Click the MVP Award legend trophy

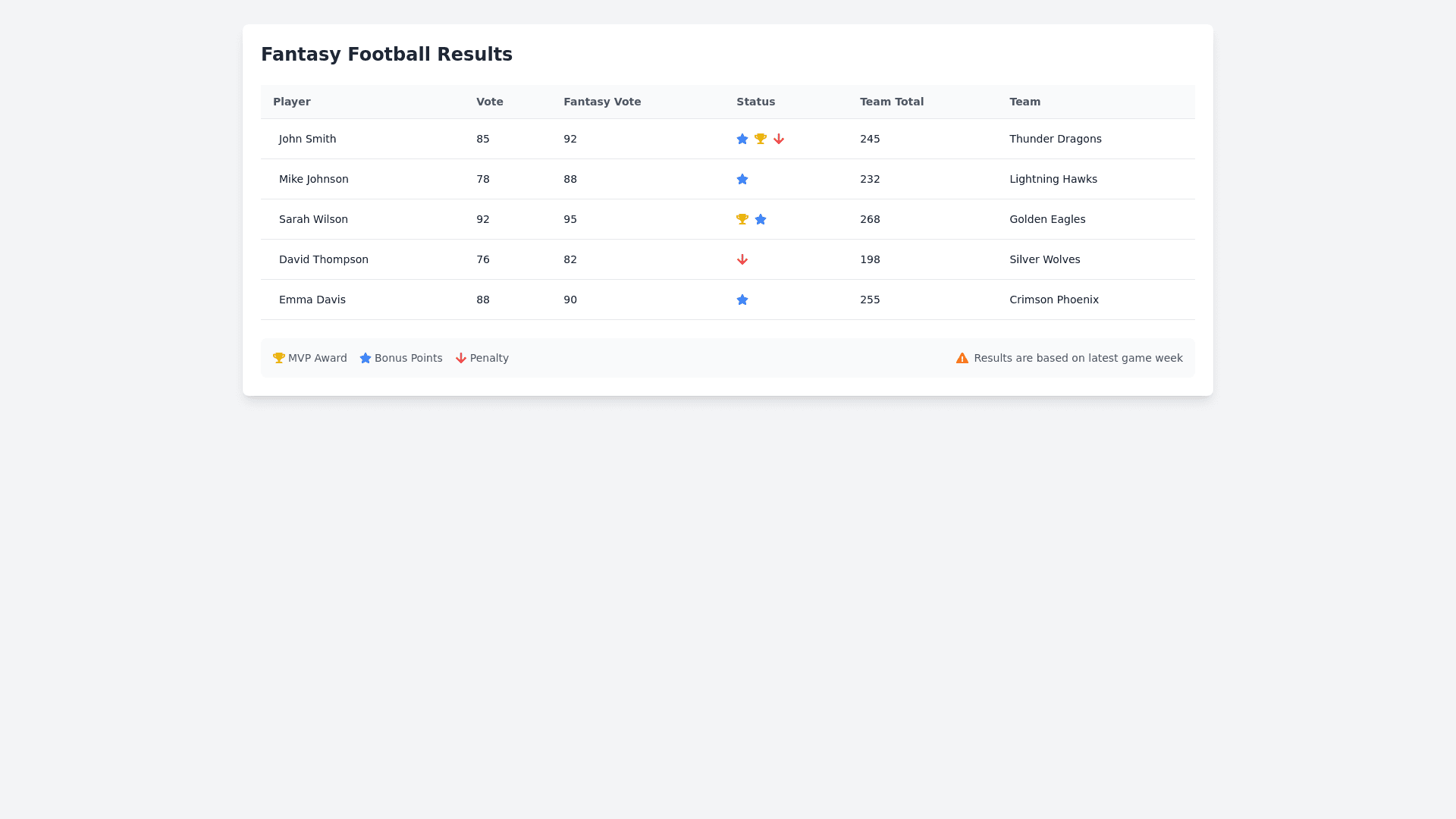point(279,358)
